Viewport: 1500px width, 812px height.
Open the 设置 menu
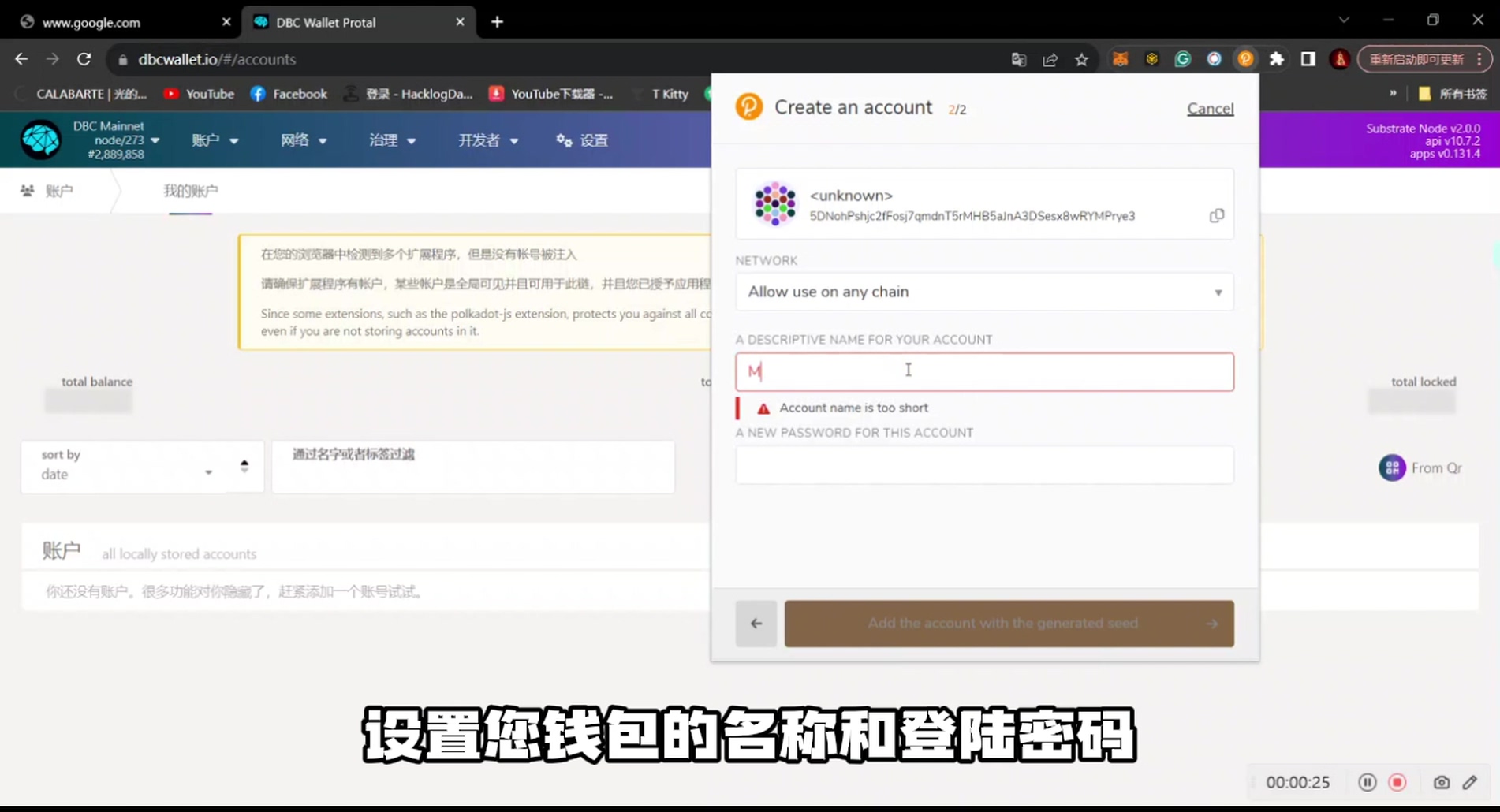581,140
